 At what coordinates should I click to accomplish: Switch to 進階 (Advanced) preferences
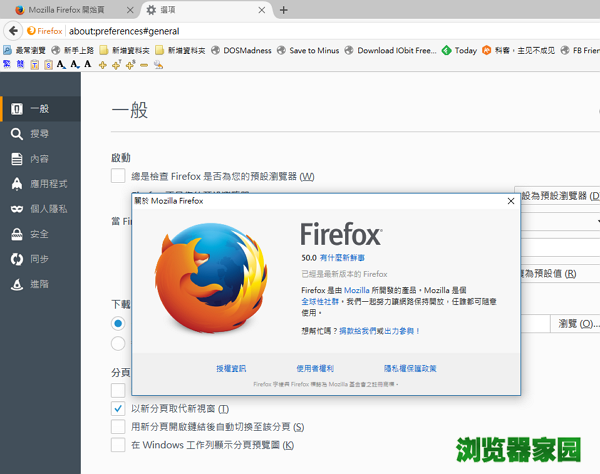38,284
